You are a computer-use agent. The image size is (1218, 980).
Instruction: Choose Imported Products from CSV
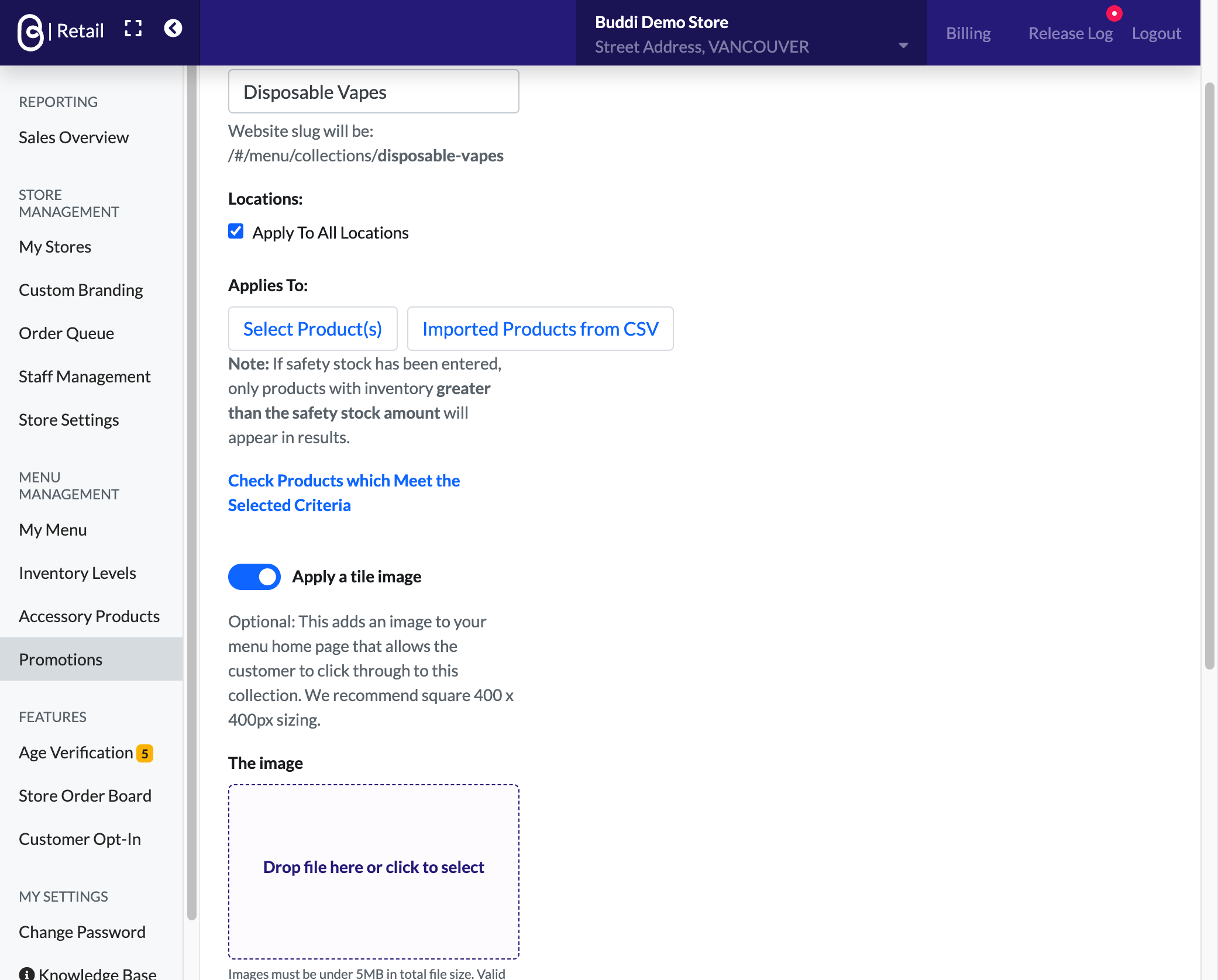click(541, 329)
